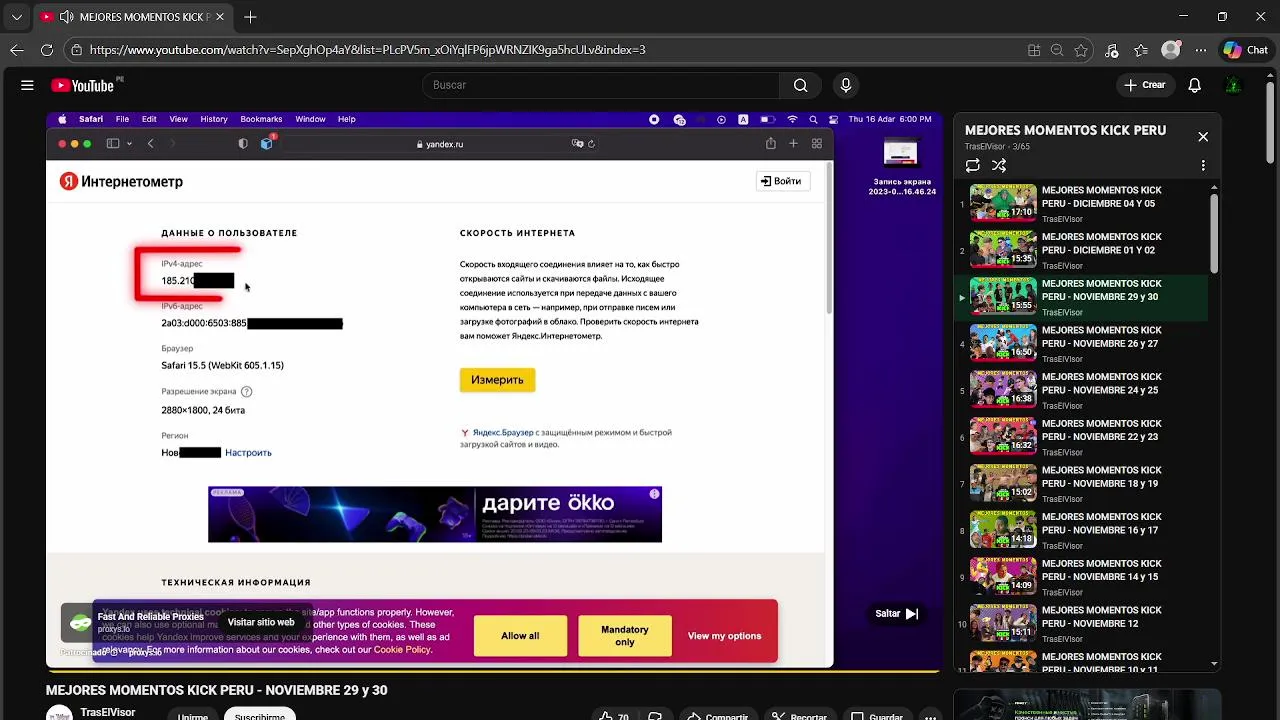Click Allow all in the video's cookie banner
The image size is (1280, 720).
pyautogui.click(x=520, y=636)
